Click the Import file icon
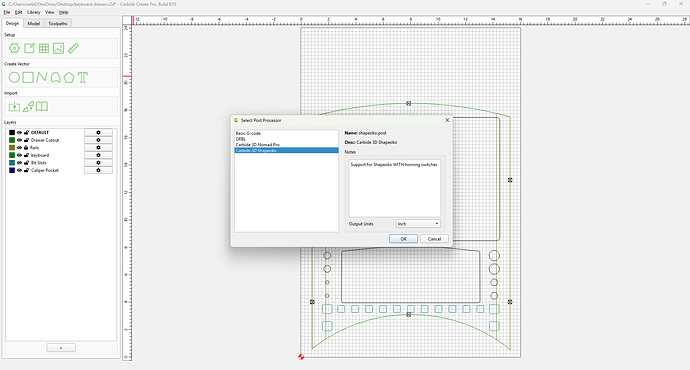Image resolution: width=690 pixels, height=370 pixels. 14,106
